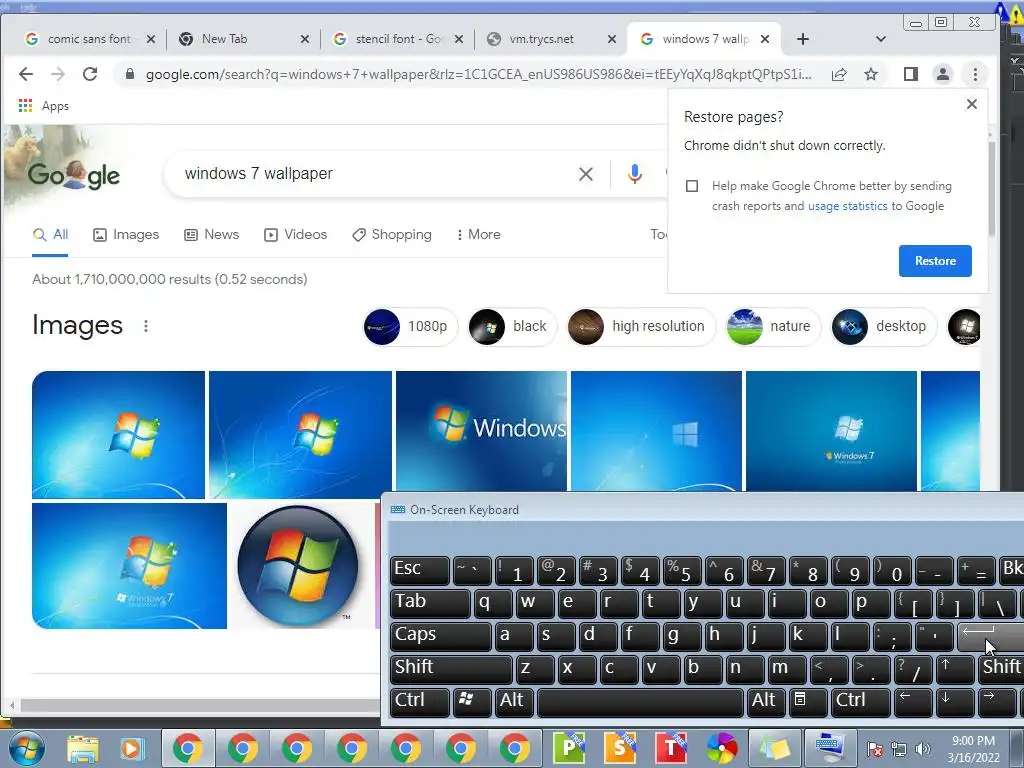Image resolution: width=1024 pixels, height=768 pixels.
Task: Expand the More search filters menu
Action: tap(479, 234)
